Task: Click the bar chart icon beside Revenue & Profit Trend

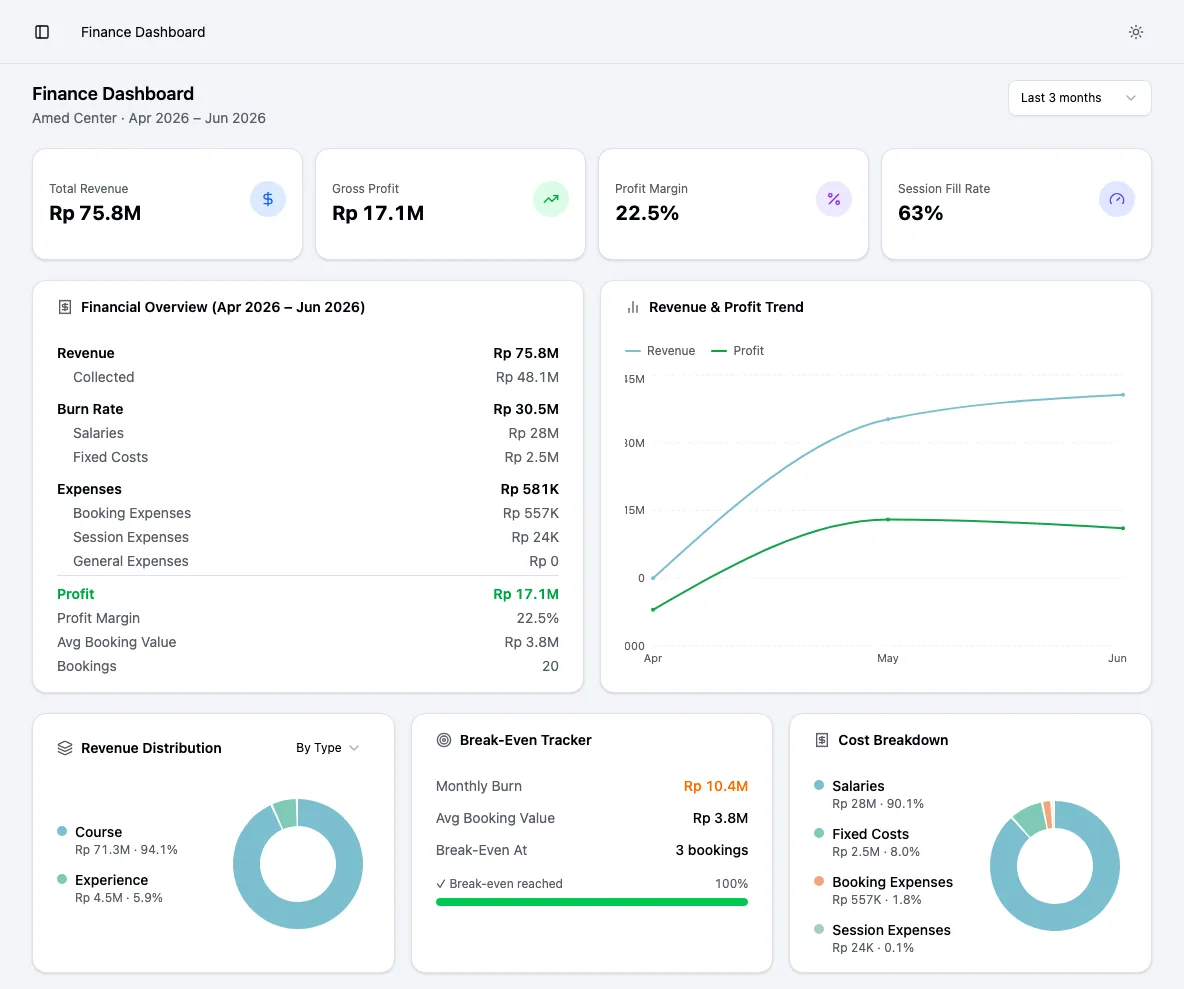Action: 633,307
